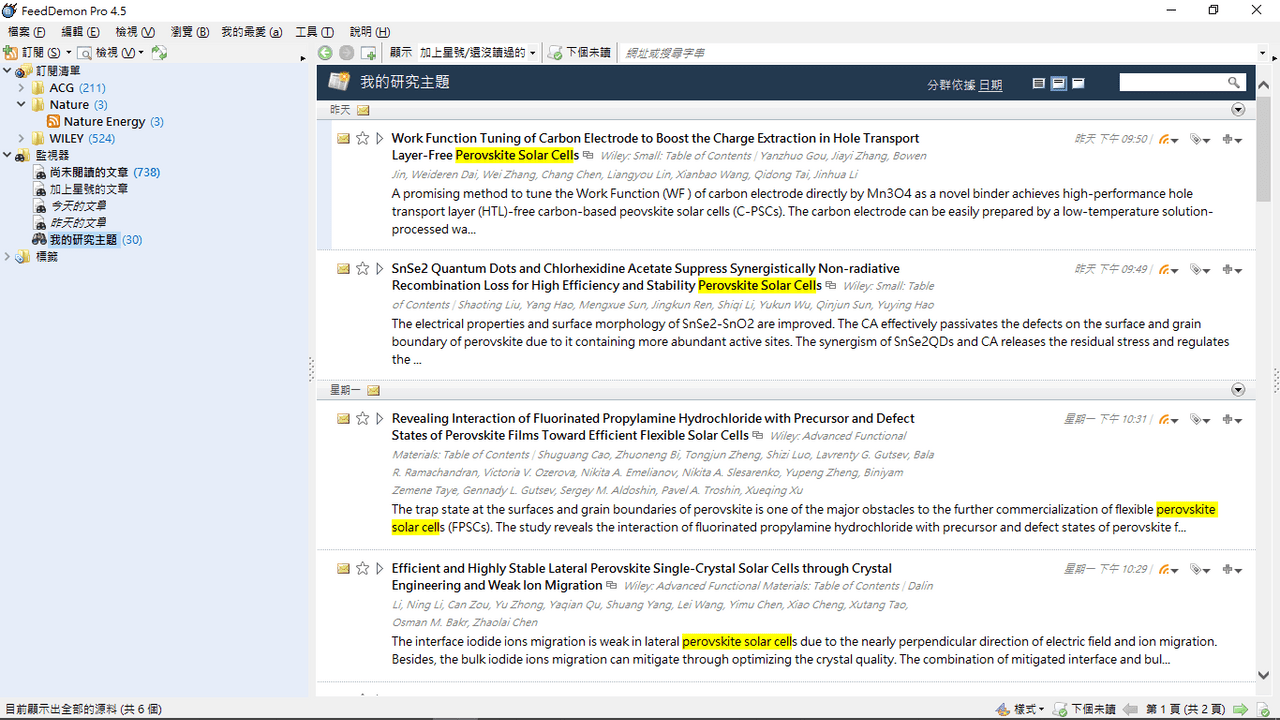Open the 檢視 menu in the menu bar
This screenshot has height=720, width=1280.
point(135,32)
